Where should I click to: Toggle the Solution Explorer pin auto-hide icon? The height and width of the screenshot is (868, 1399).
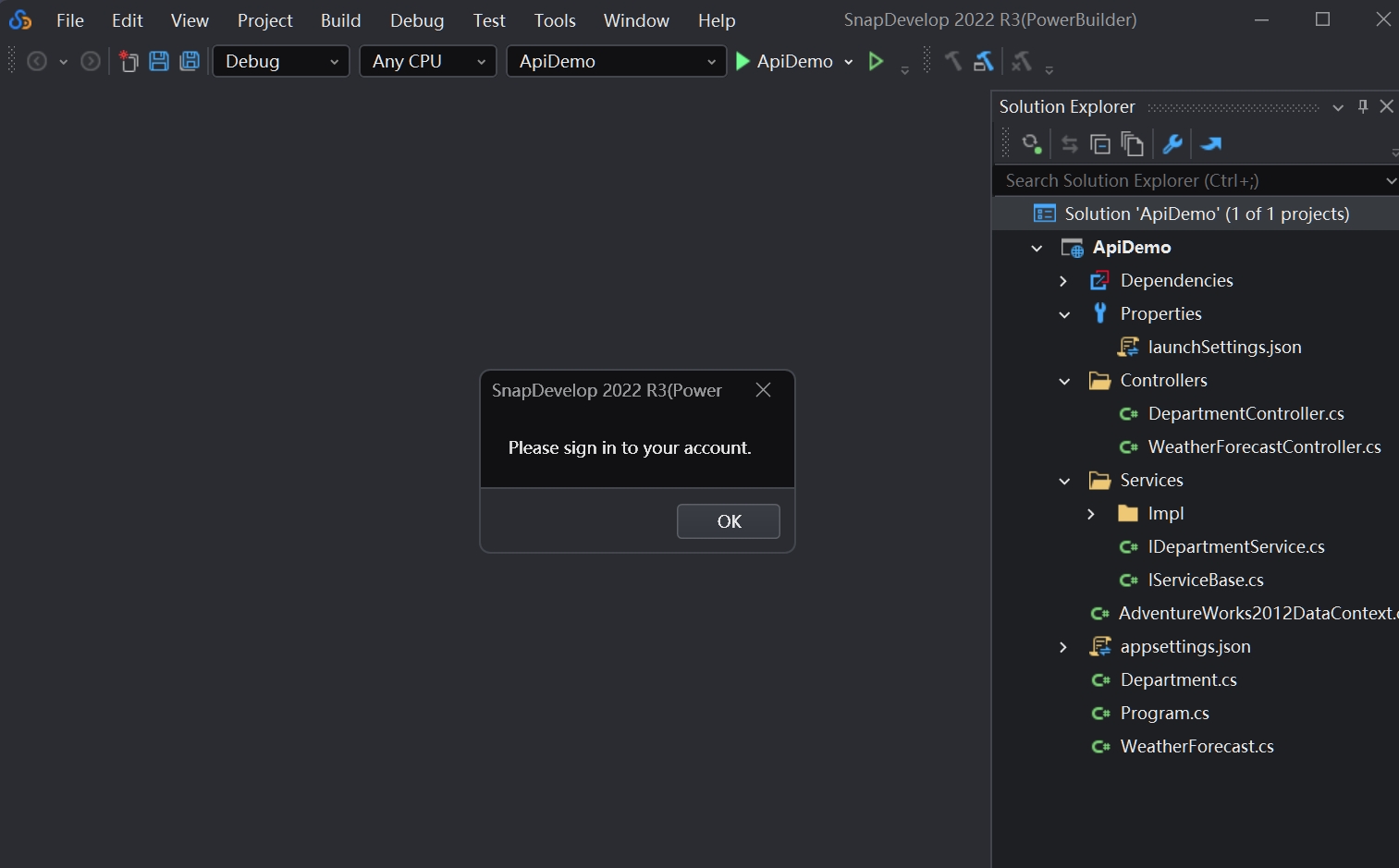(1362, 106)
